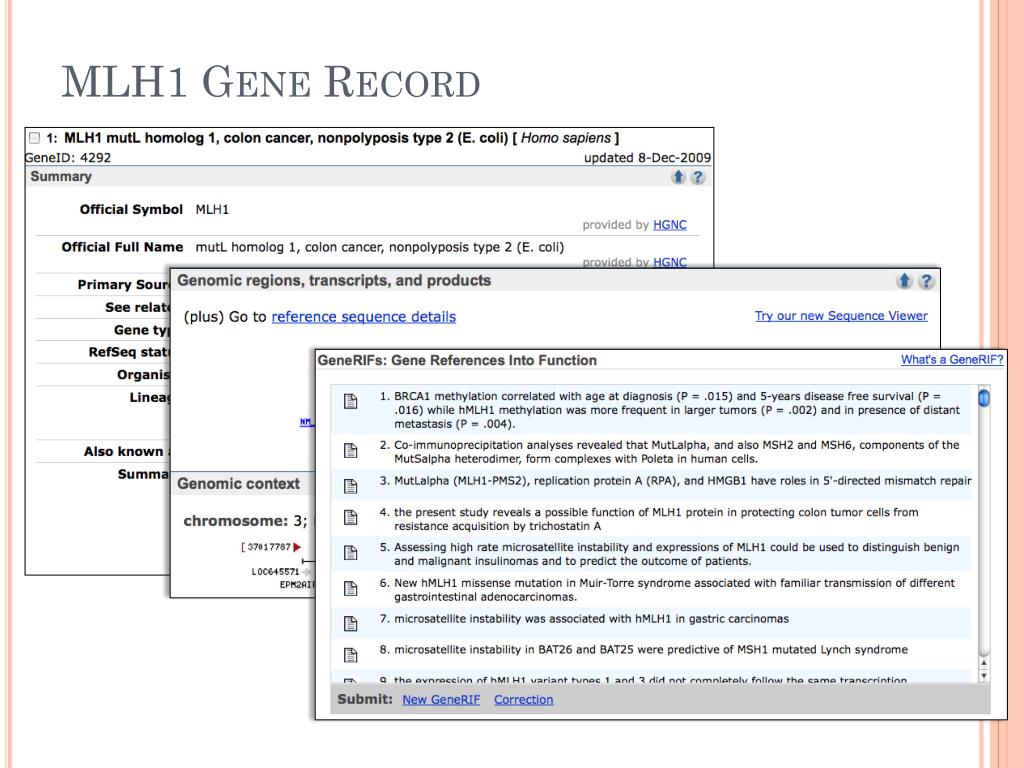The image size is (1024, 768).
Task: Click the Summary section header bar
Action: (369, 176)
